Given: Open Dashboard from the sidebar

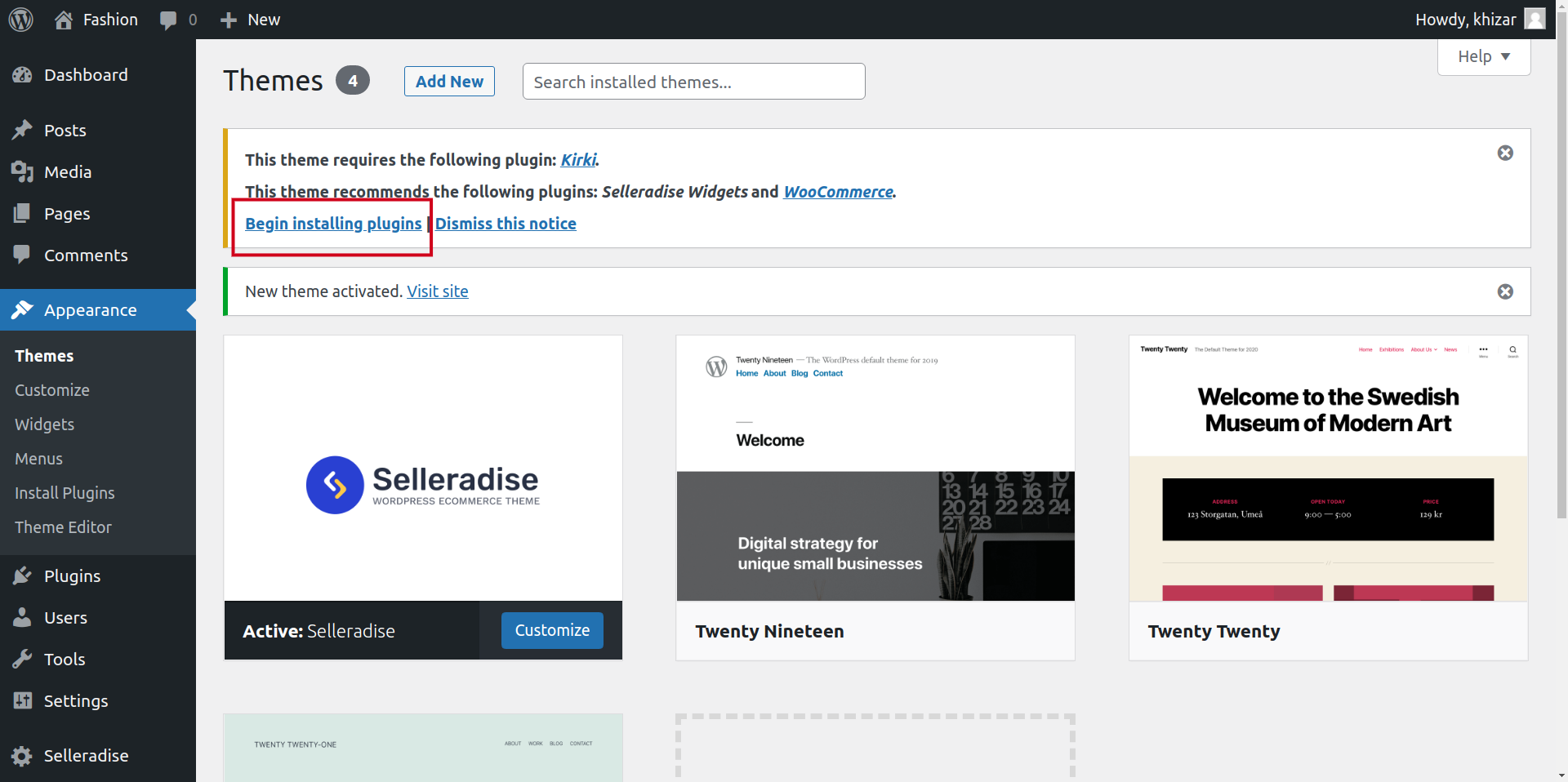Looking at the screenshot, I should pyautogui.click(x=86, y=75).
